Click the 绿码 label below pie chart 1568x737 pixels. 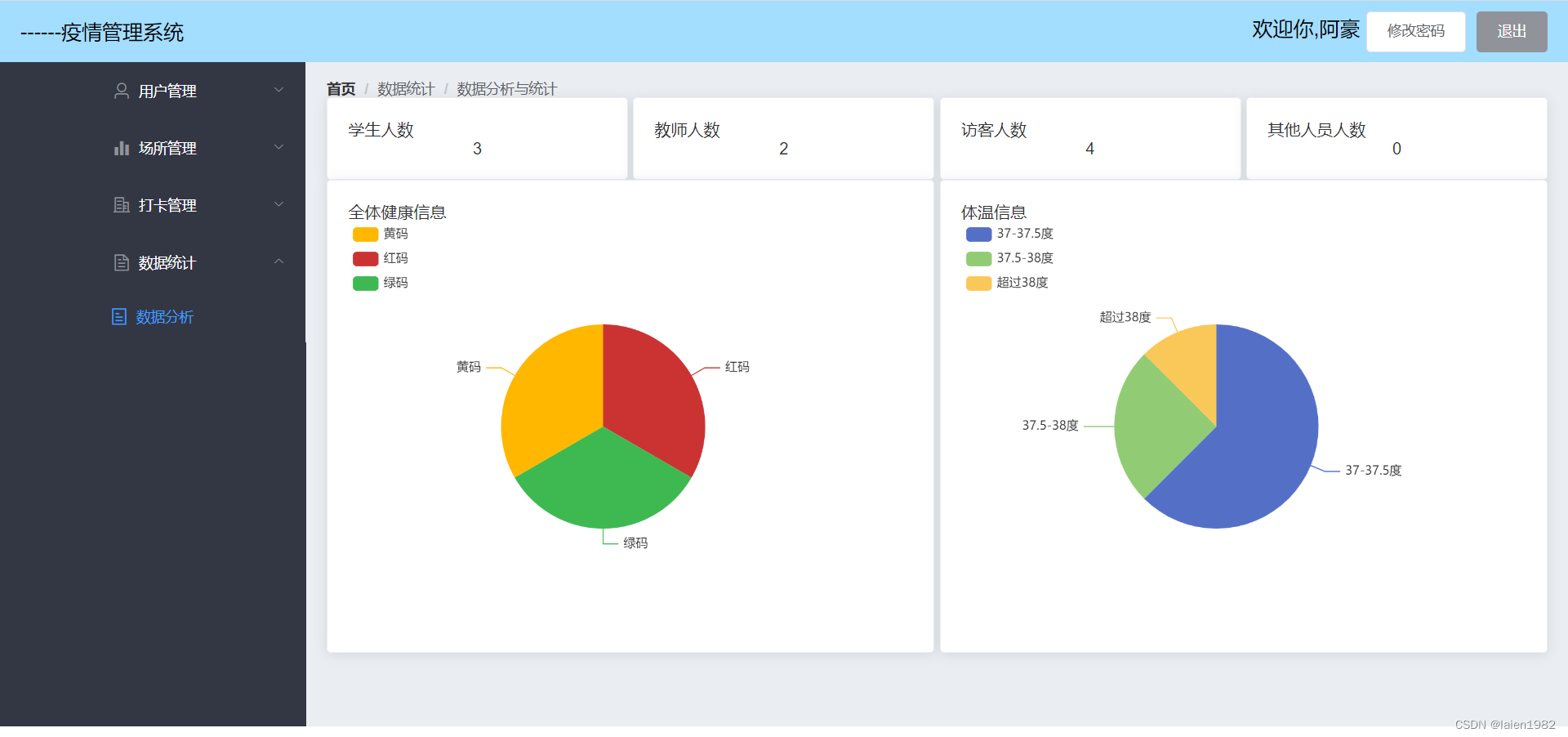click(x=635, y=543)
